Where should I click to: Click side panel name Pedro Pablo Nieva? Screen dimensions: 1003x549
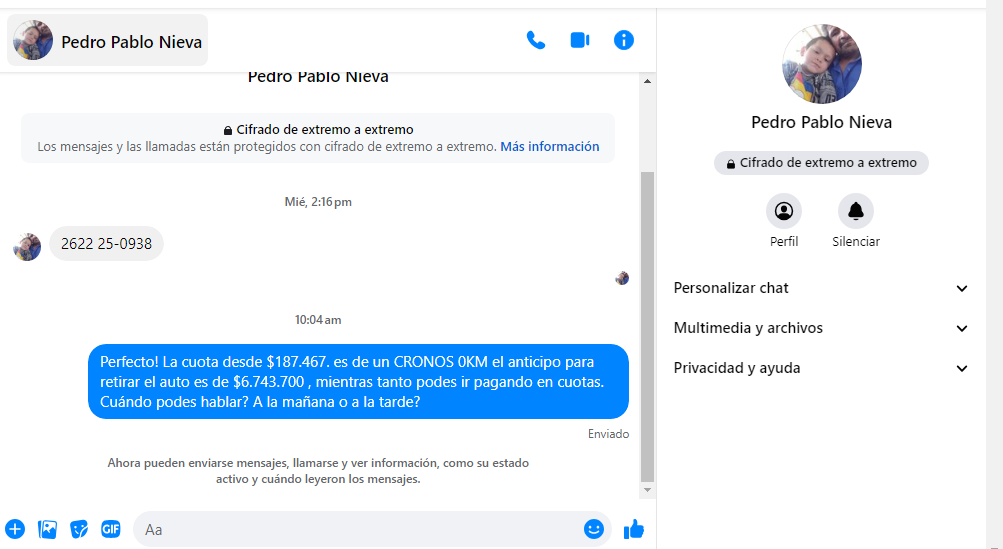pos(821,122)
